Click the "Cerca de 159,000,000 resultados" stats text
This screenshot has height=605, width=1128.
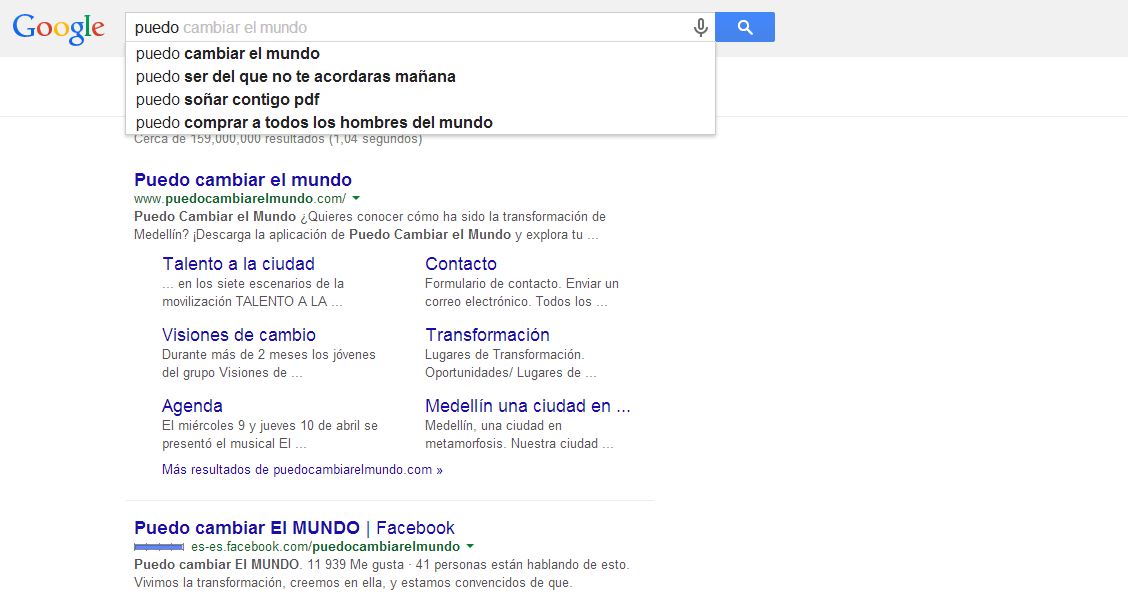278,139
